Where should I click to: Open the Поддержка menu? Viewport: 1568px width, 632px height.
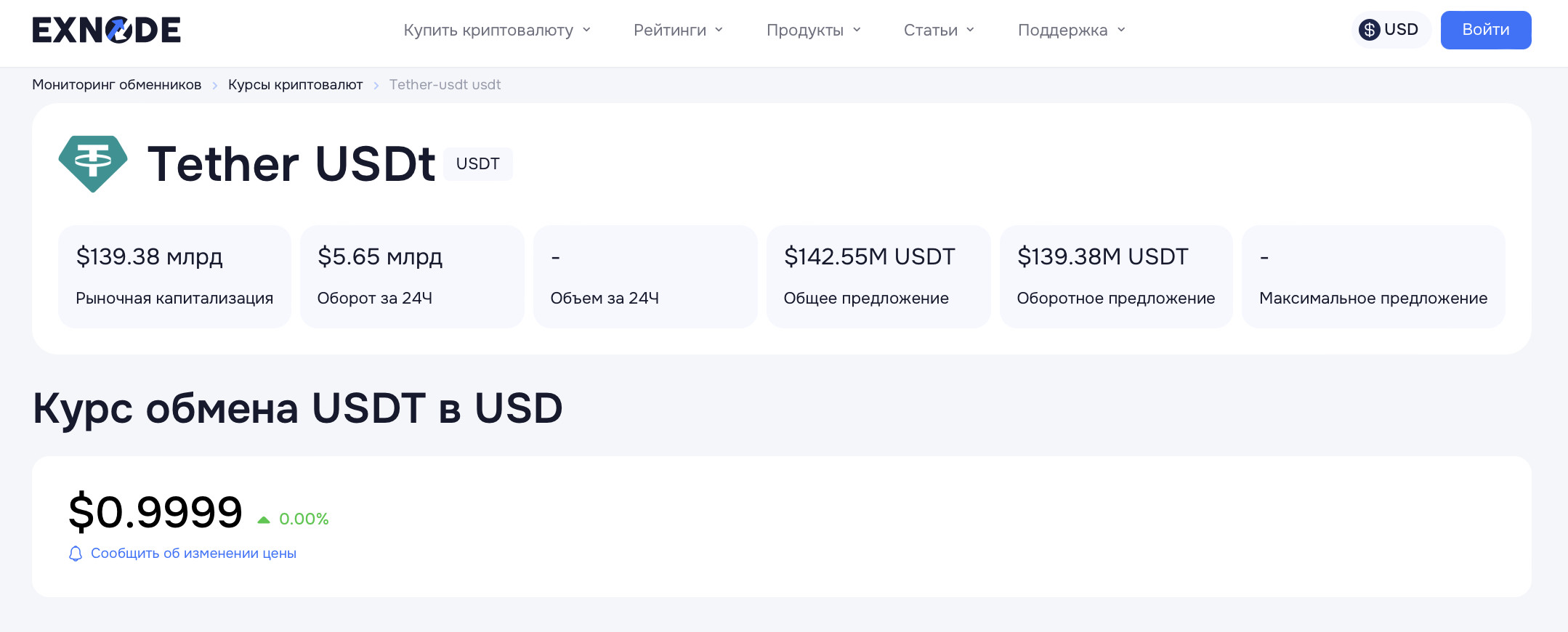(1071, 30)
